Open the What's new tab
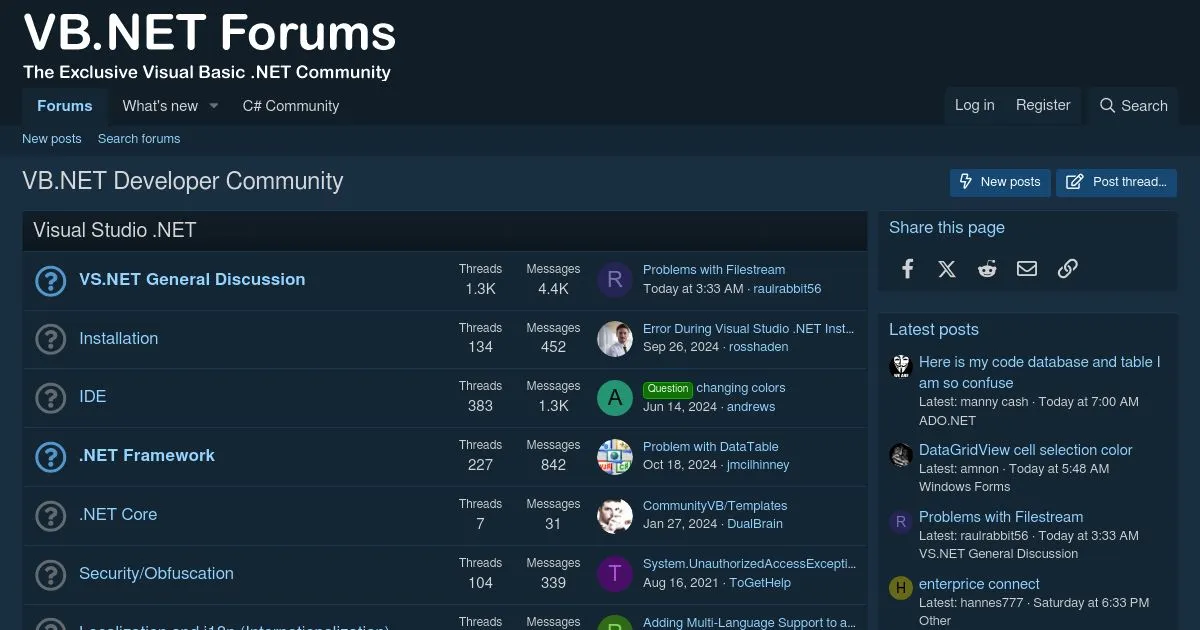The image size is (1200, 630). [x=160, y=106]
